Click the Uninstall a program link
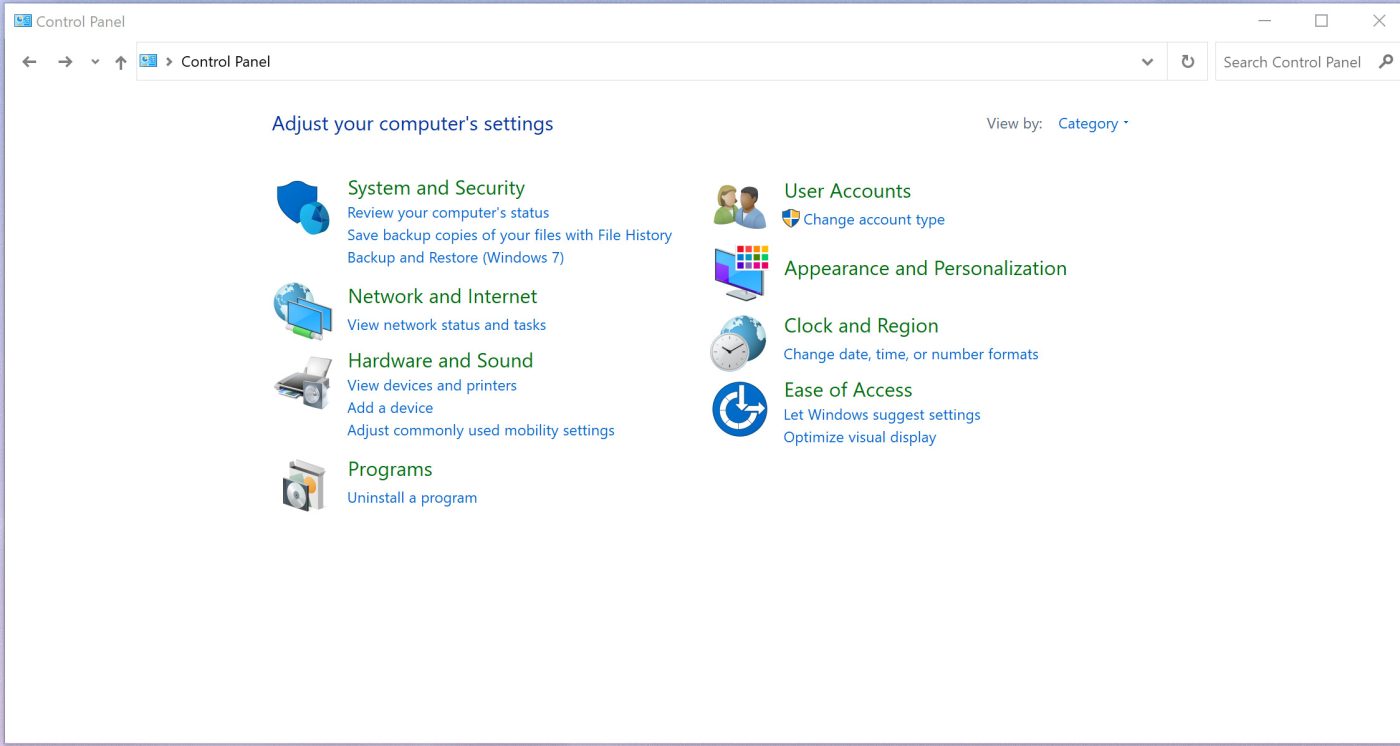Screen dimensions: 1400x746 pyautogui.click(x=412, y=498)
